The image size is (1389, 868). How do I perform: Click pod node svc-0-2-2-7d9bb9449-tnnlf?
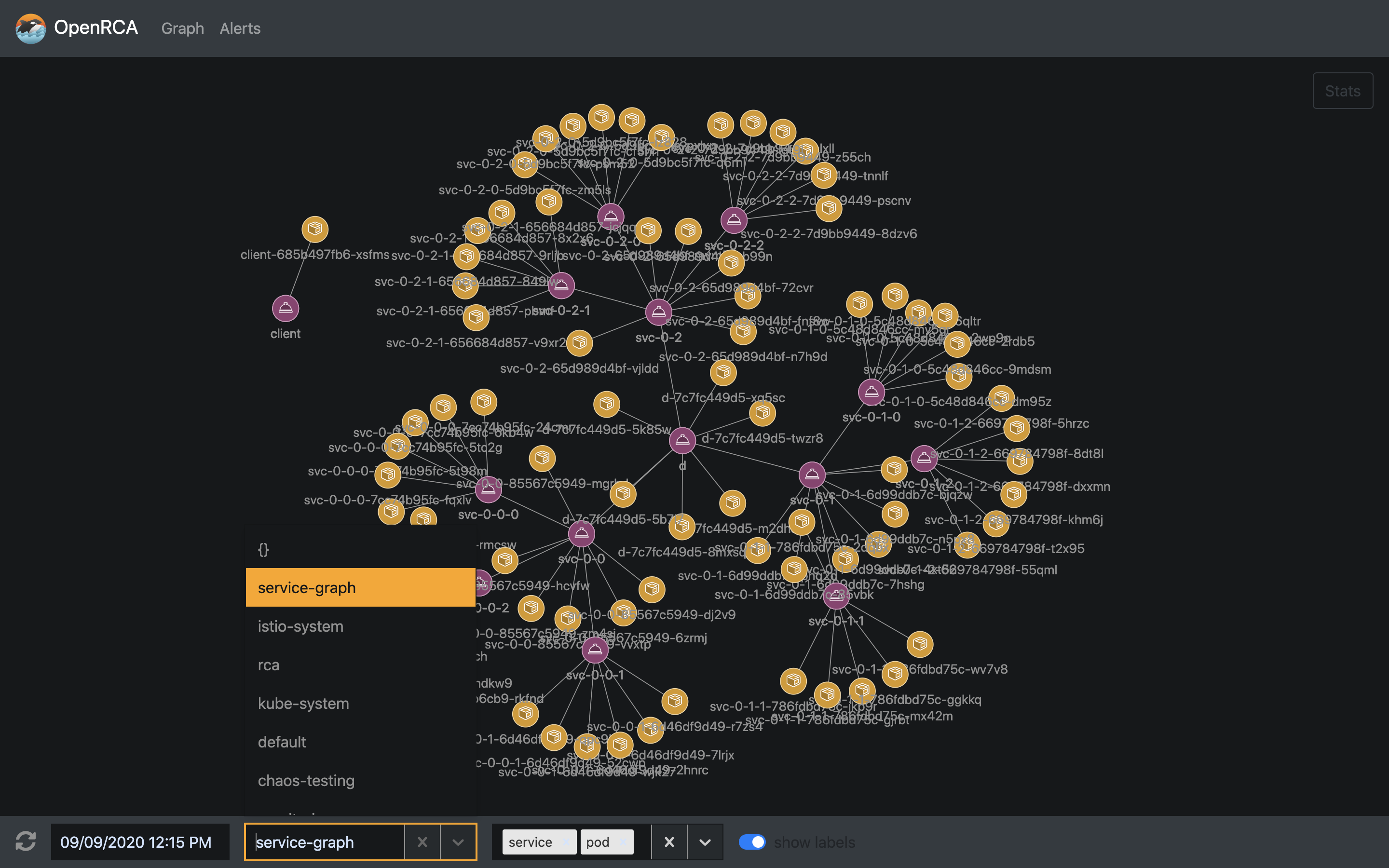[x=825, y=176]
